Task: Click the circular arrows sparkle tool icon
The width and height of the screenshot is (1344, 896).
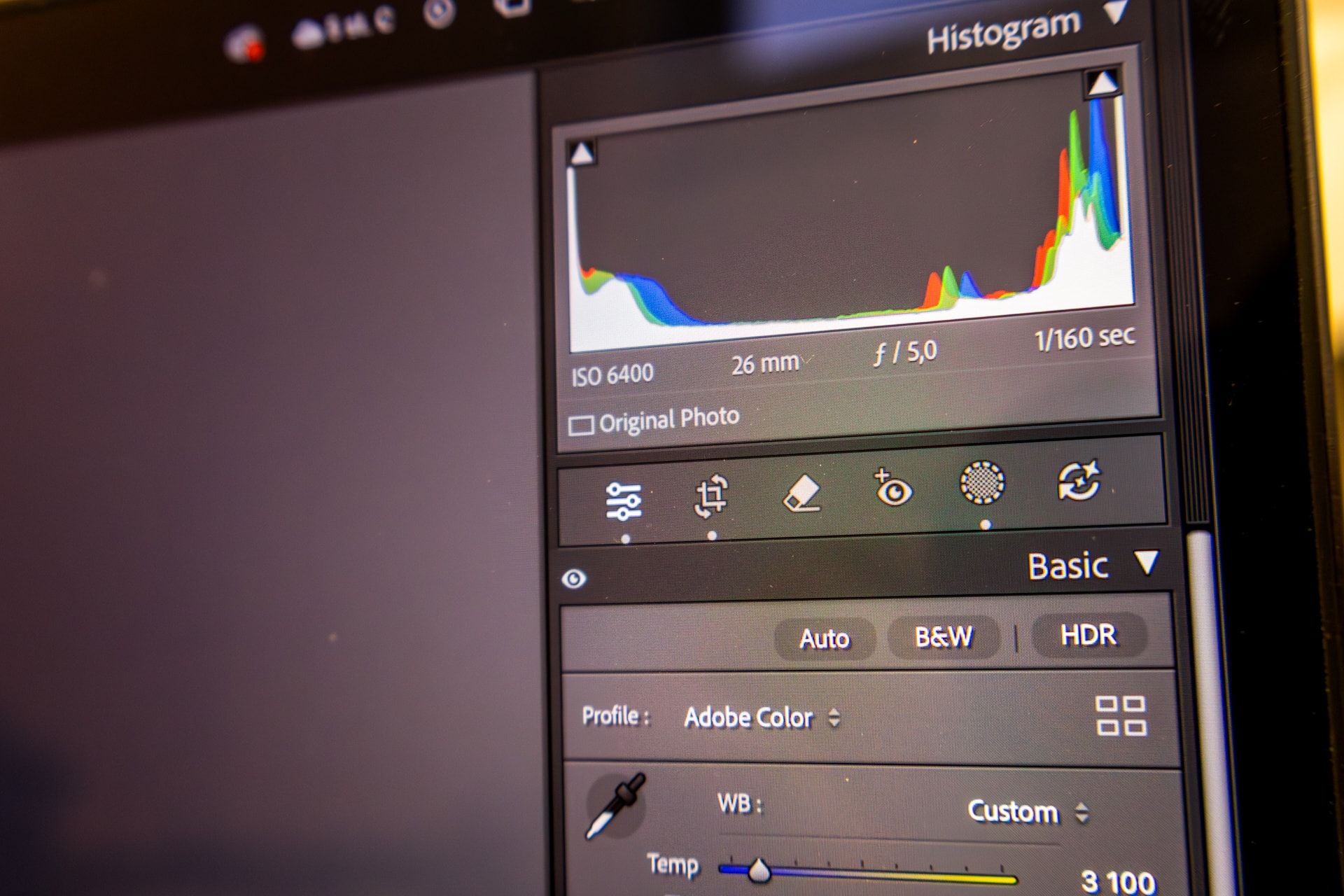Action: tap(1079, 480)
